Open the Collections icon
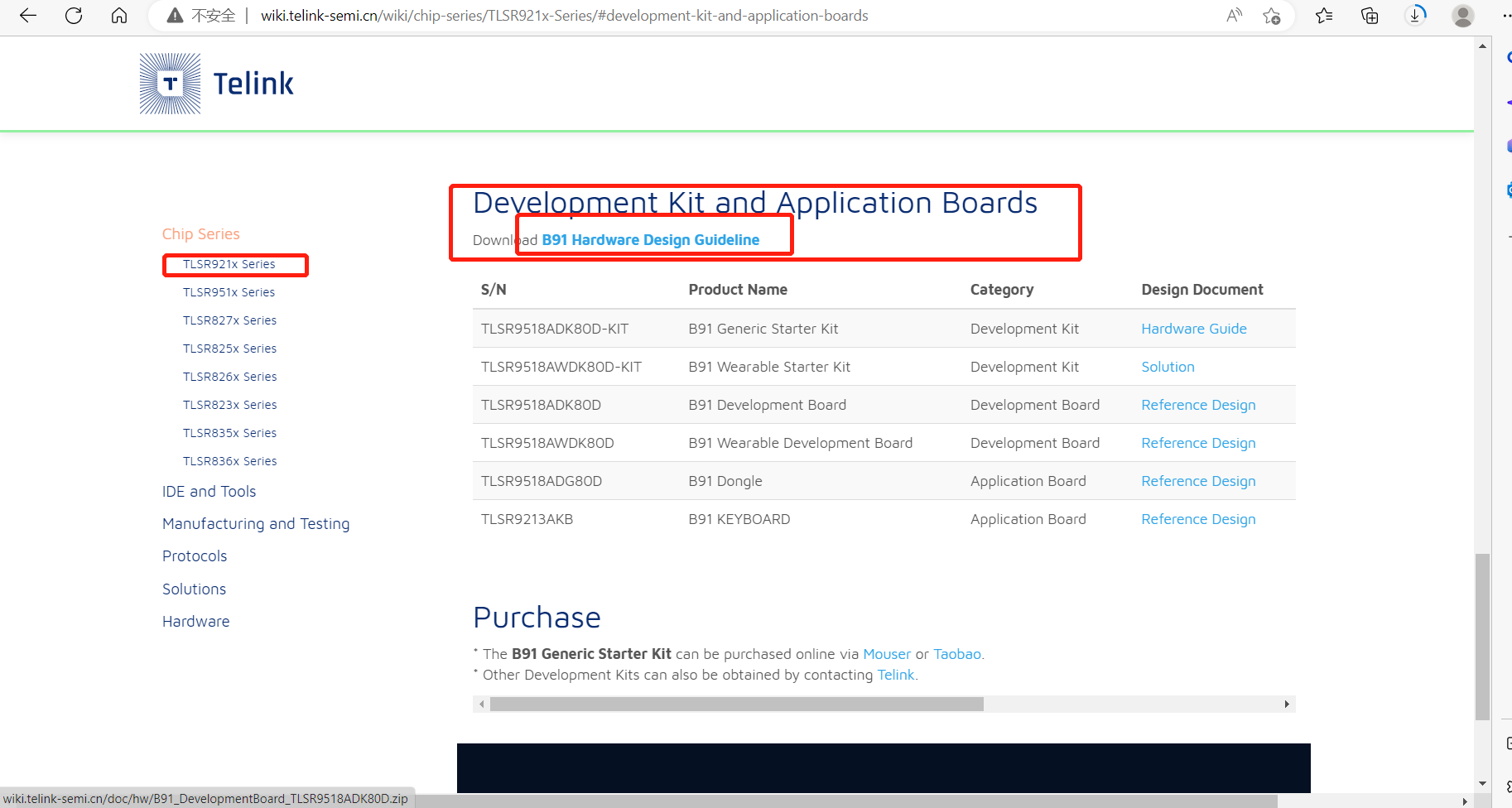Screen dimensions: 1512x808 [1368, 15]
